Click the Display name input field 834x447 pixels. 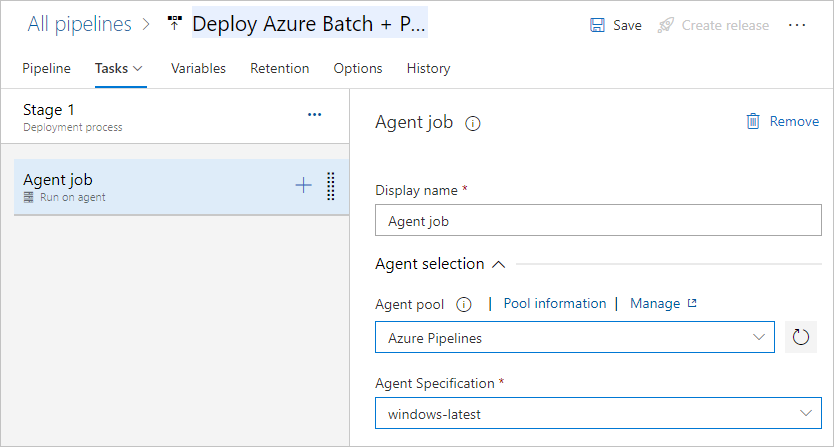tap(598, 220)
